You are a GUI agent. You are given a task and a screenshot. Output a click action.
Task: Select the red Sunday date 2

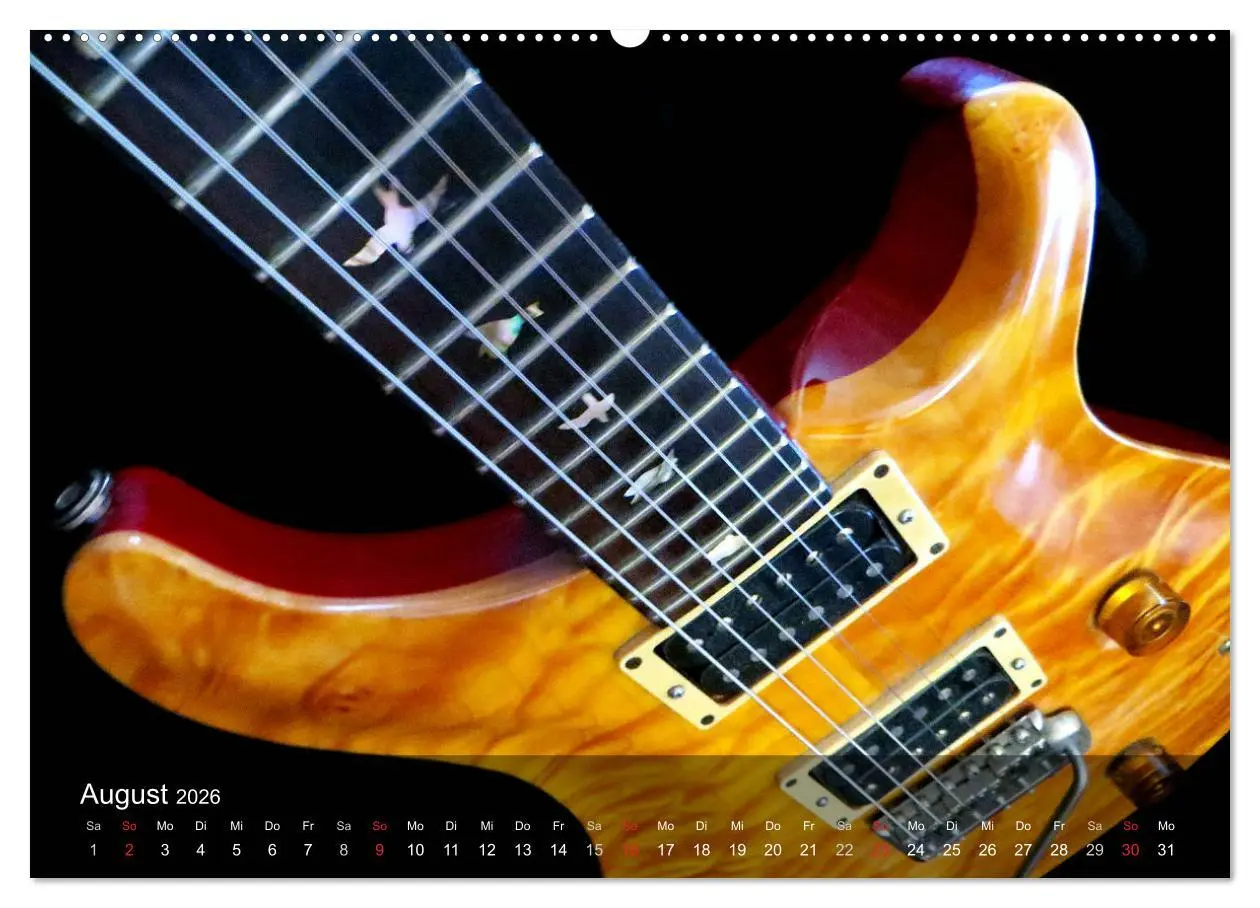(129, 850)
